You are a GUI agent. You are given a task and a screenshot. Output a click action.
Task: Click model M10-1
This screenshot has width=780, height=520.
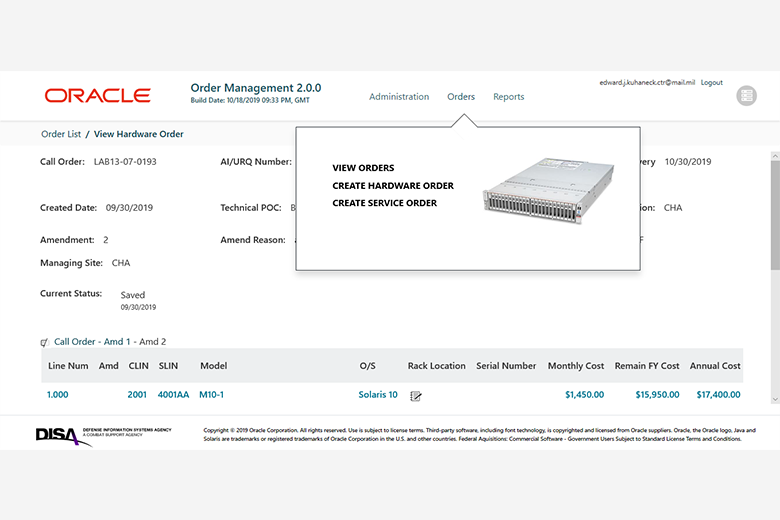[x=211, y=395]
